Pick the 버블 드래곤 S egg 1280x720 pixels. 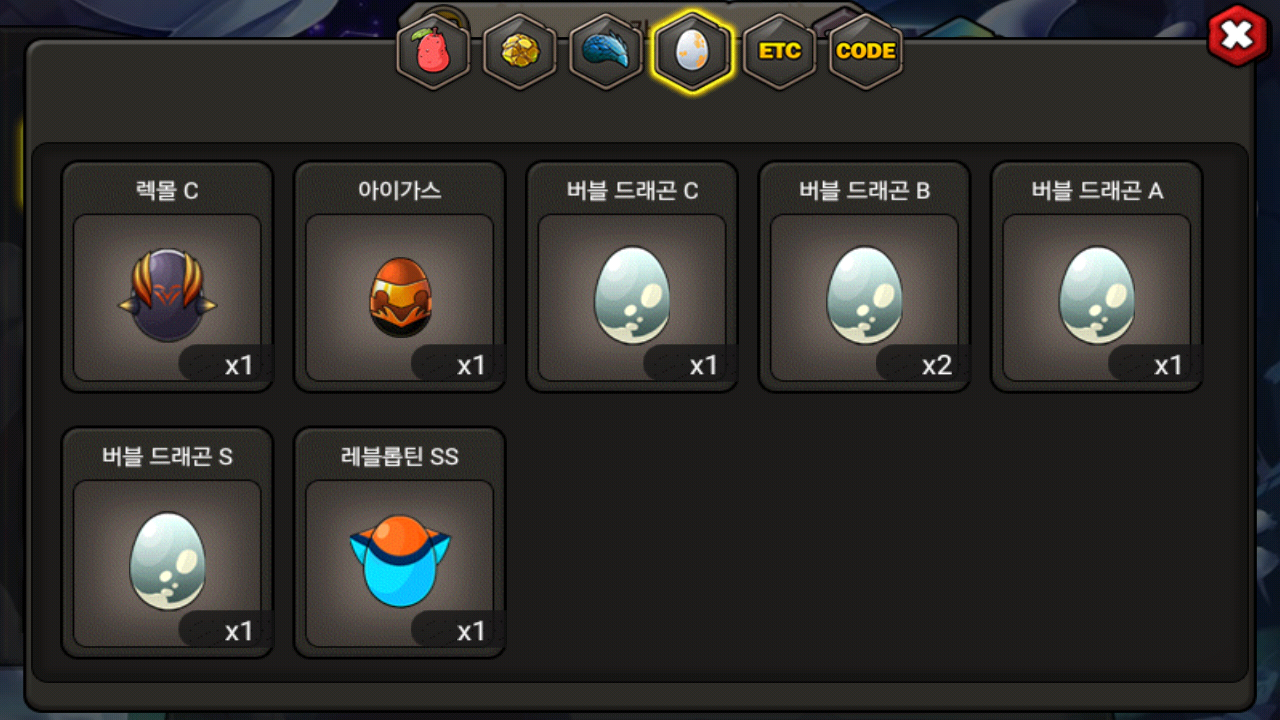pyautogui.click(x=167, y=542)
